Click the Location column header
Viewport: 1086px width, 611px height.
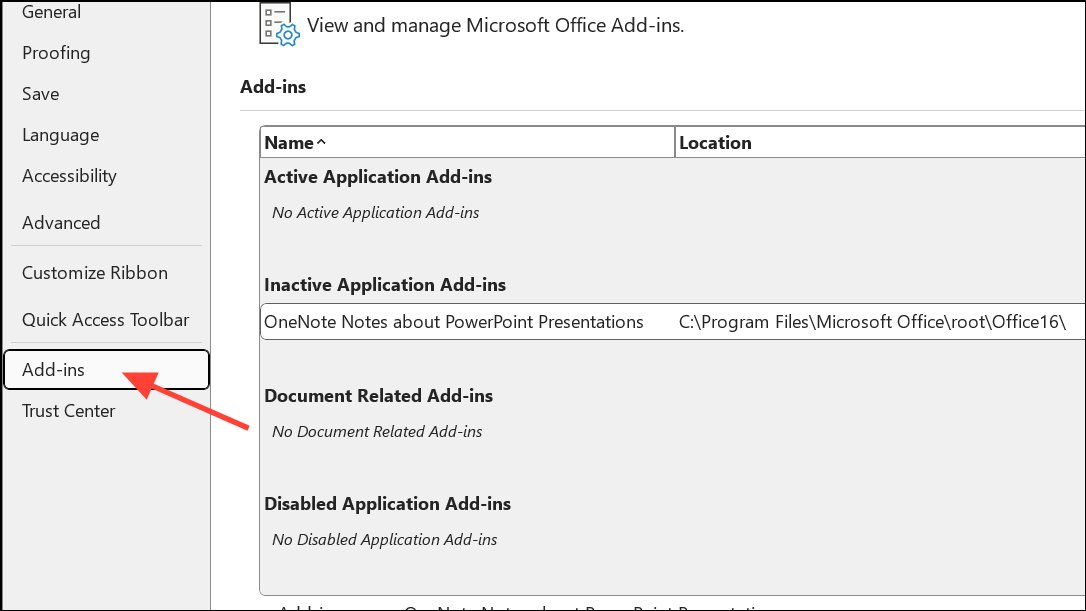coord(715,143)
